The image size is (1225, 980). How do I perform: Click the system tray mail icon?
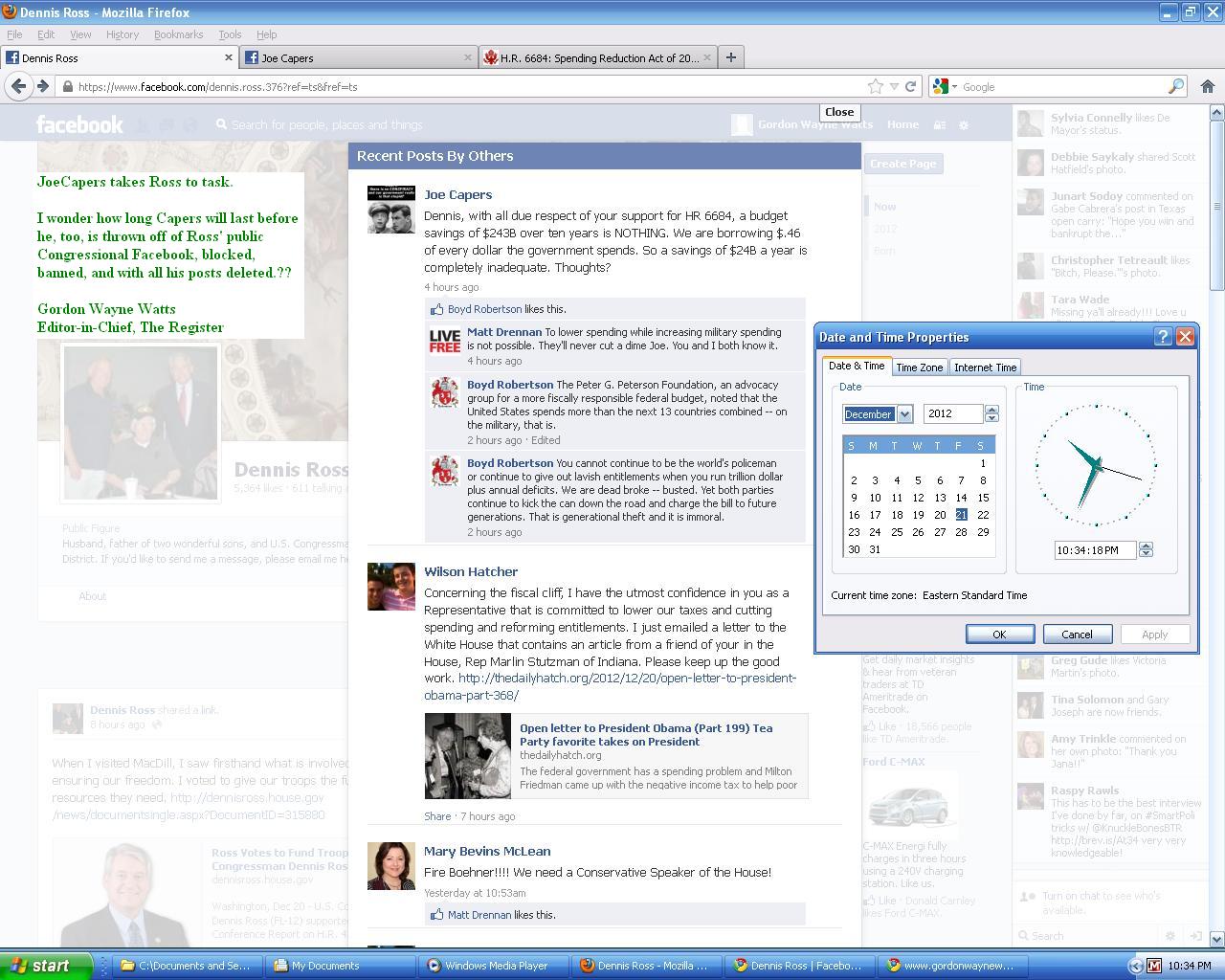coord(1154,966)
